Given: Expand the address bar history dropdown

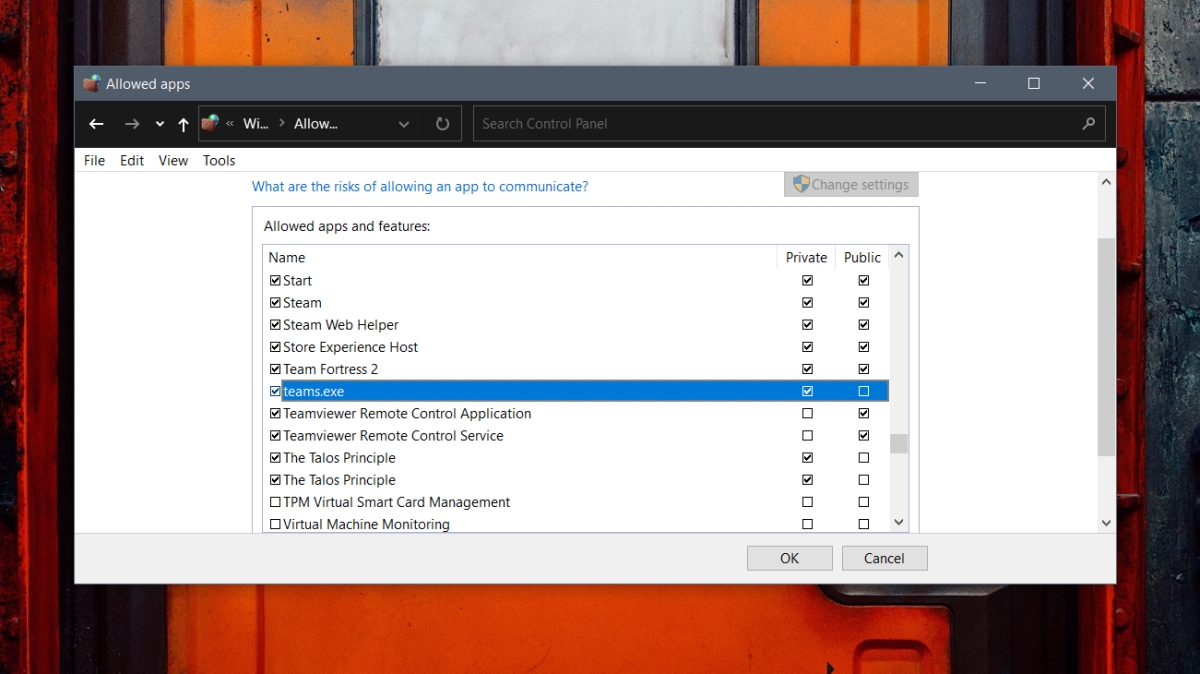Looking at the screenshot, I should click(404, 124).
